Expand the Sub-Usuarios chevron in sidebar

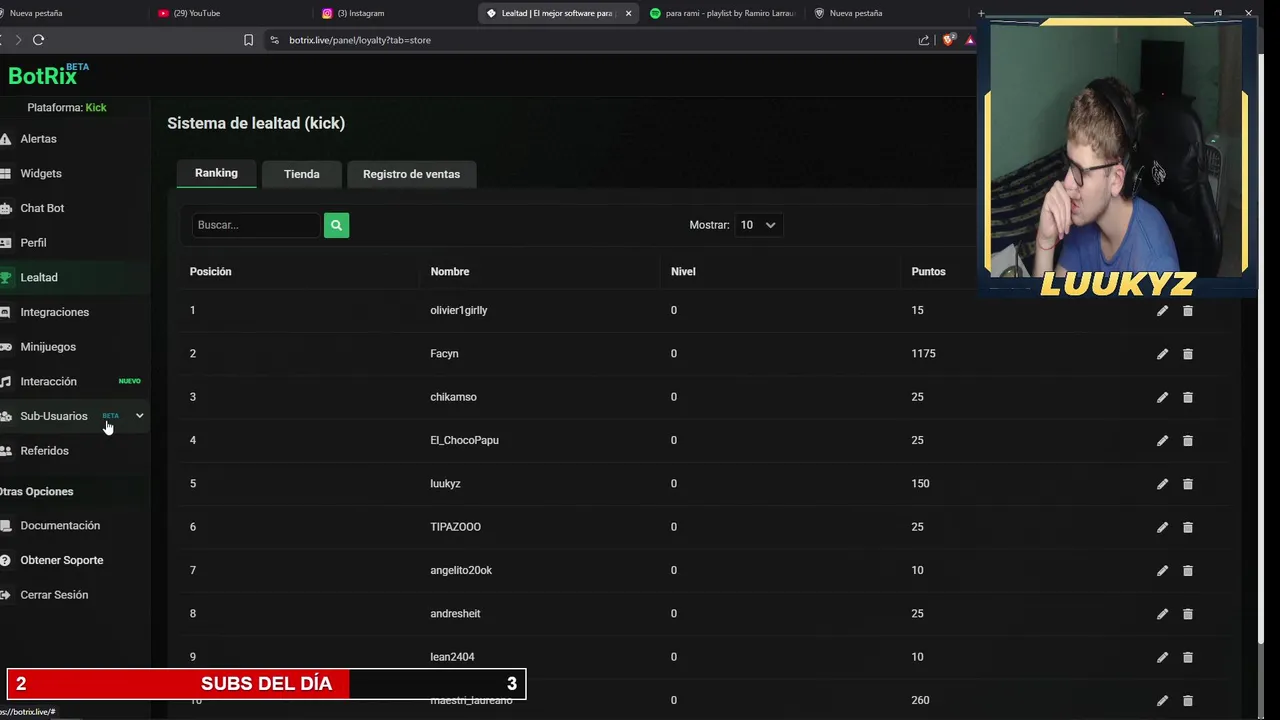tap(139, 416)
